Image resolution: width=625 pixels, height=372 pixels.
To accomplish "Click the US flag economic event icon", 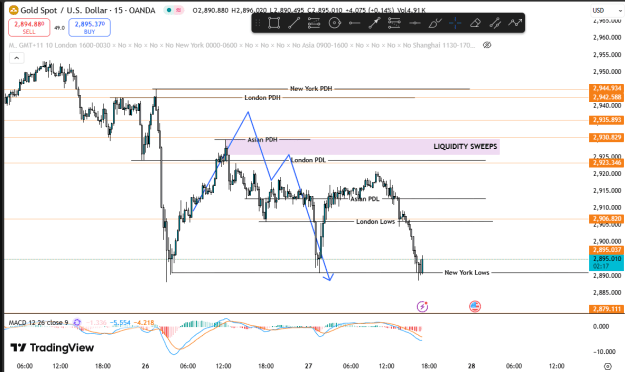I will (x=475, y=306).
